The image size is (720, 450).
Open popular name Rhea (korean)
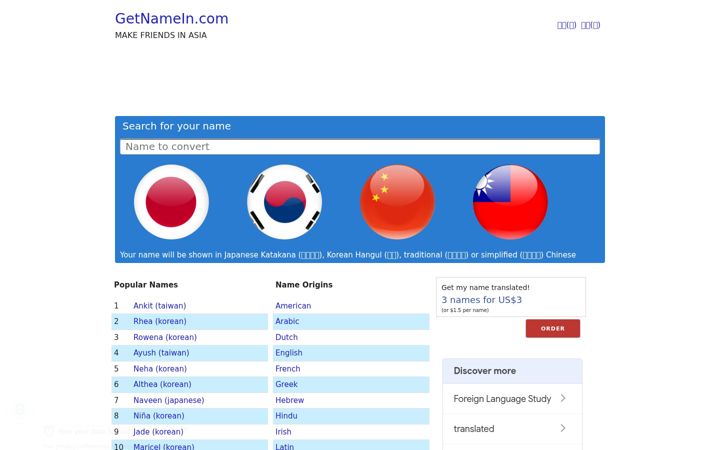click(159, 321)
